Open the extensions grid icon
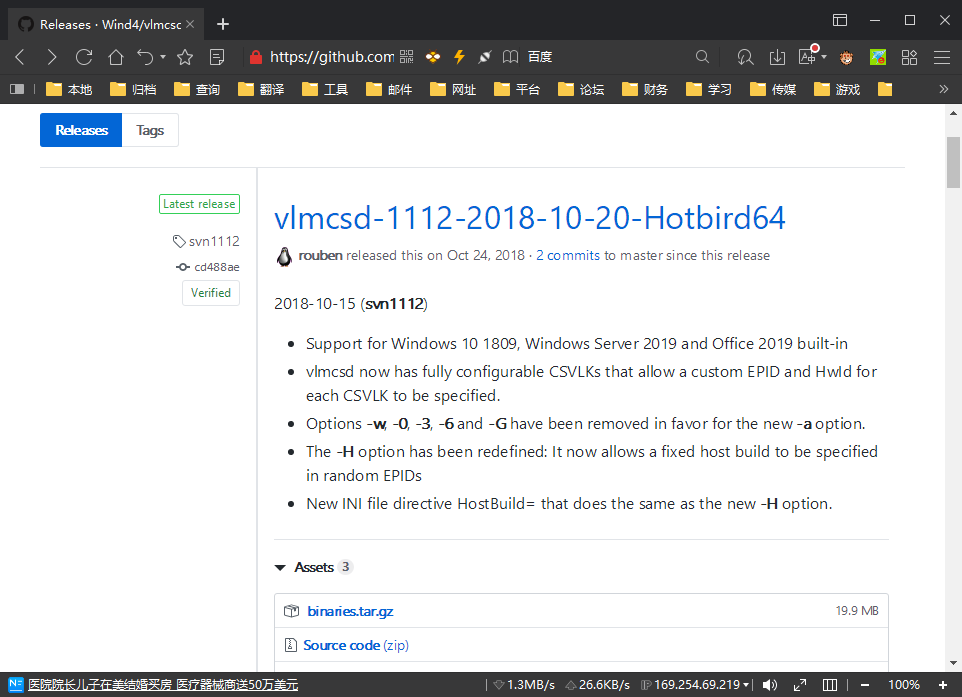Viewport: 962px width, 697px height. (x=909, y=57)
